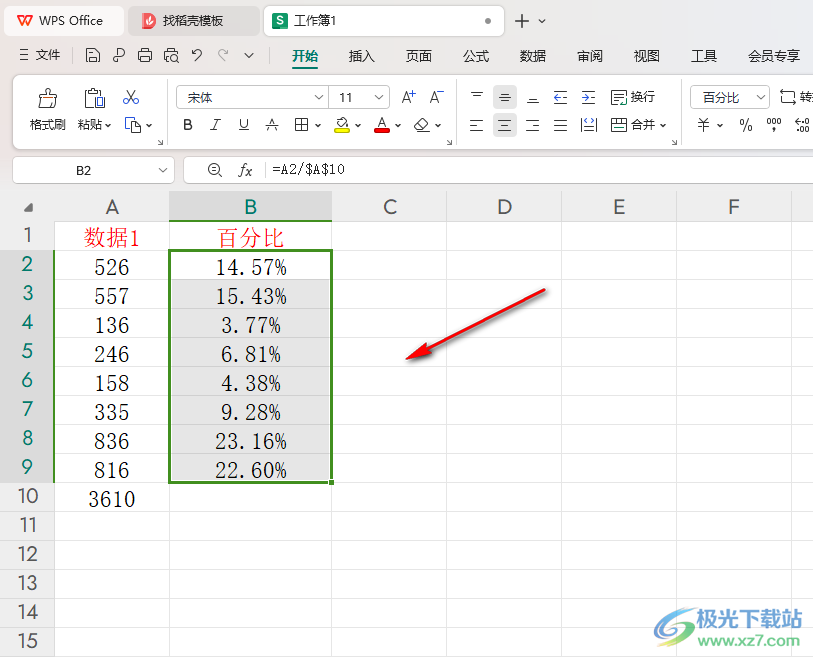Toggle top vertical alignment
Image resolution: width=813 pixels, height=657 pixels.
coord(476,97)
